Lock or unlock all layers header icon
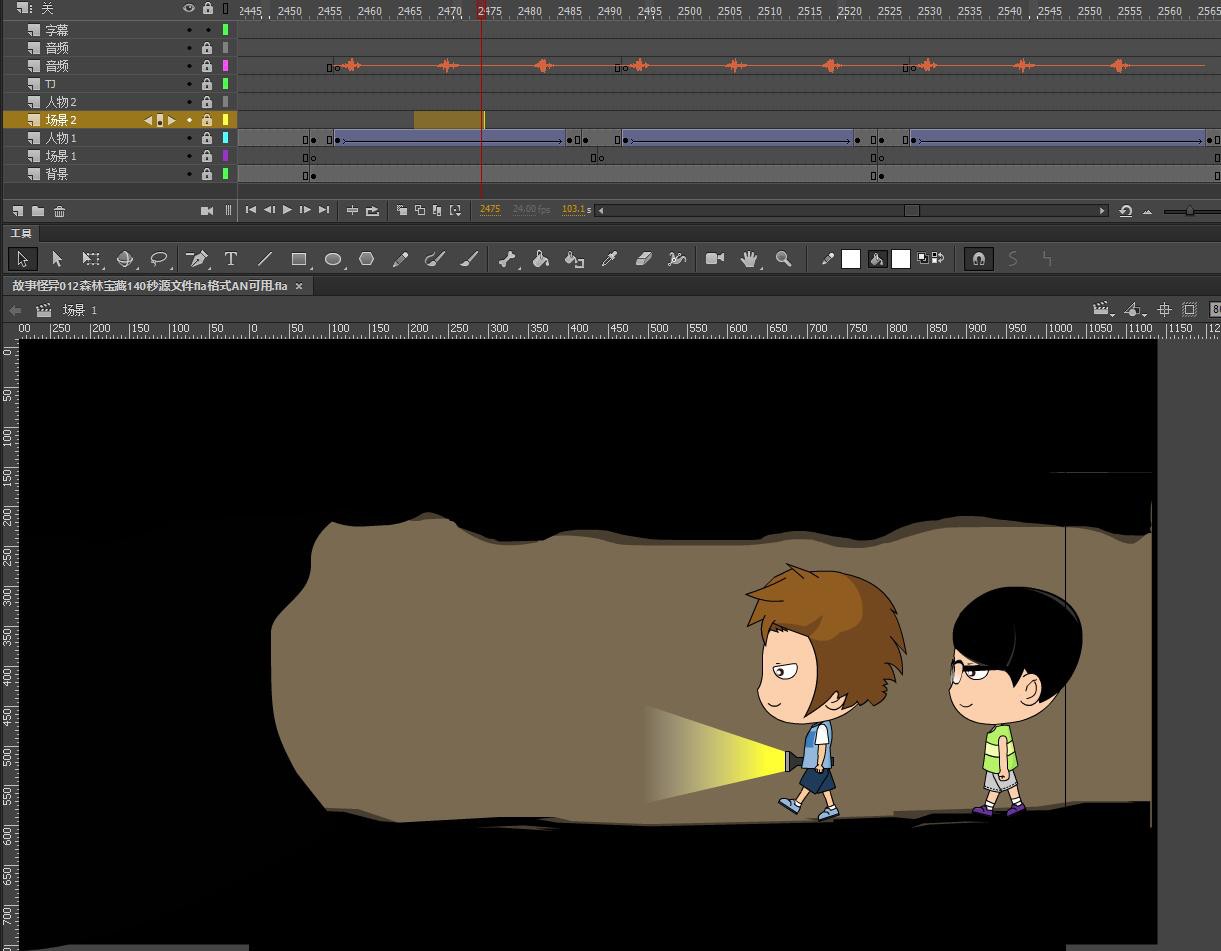Screen dimensions: 1221x951 [x=207, y=8]
